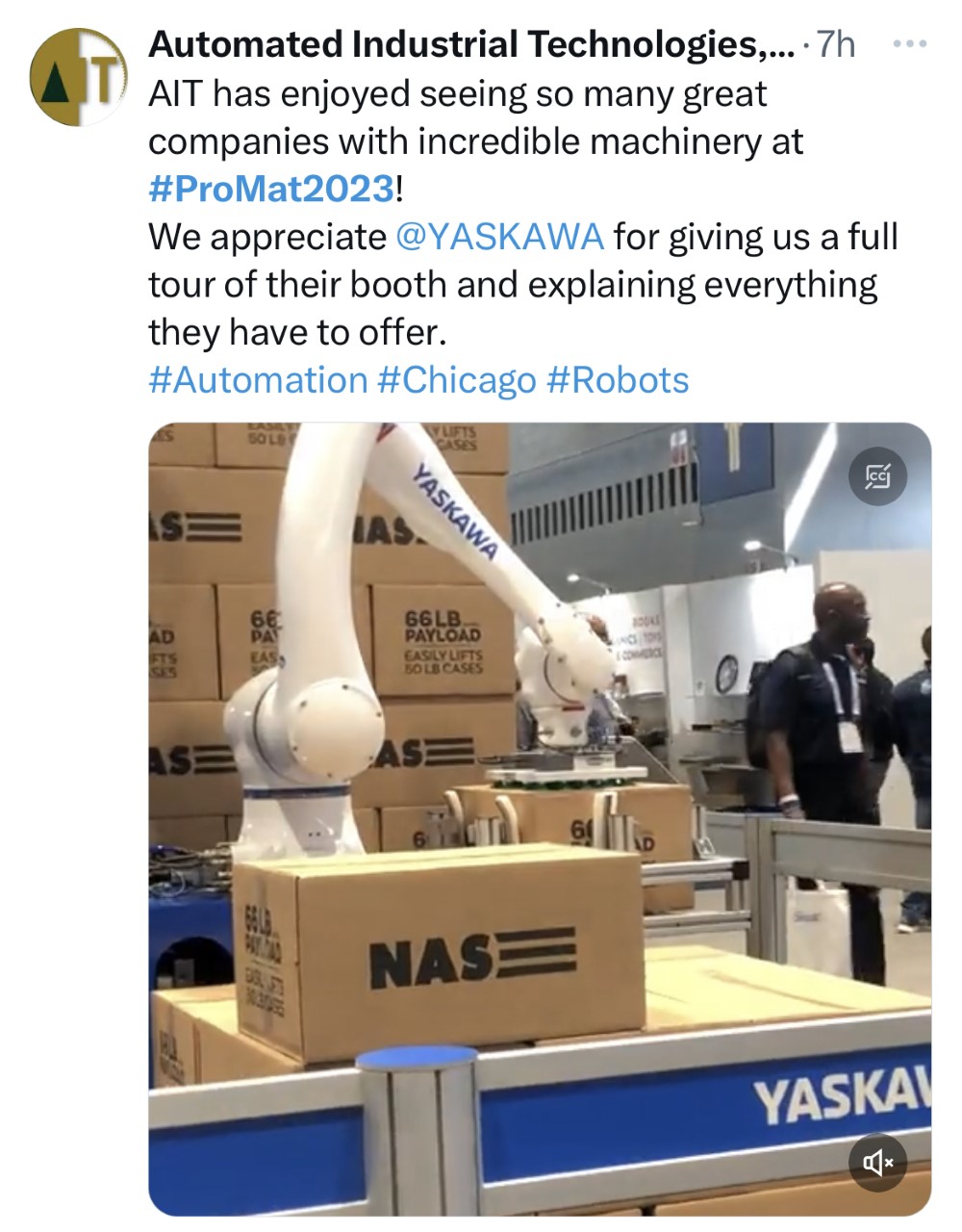Open the 7h timestamp of the tweet
This screenshot has height=1232, width=962.
click(835, 44)
